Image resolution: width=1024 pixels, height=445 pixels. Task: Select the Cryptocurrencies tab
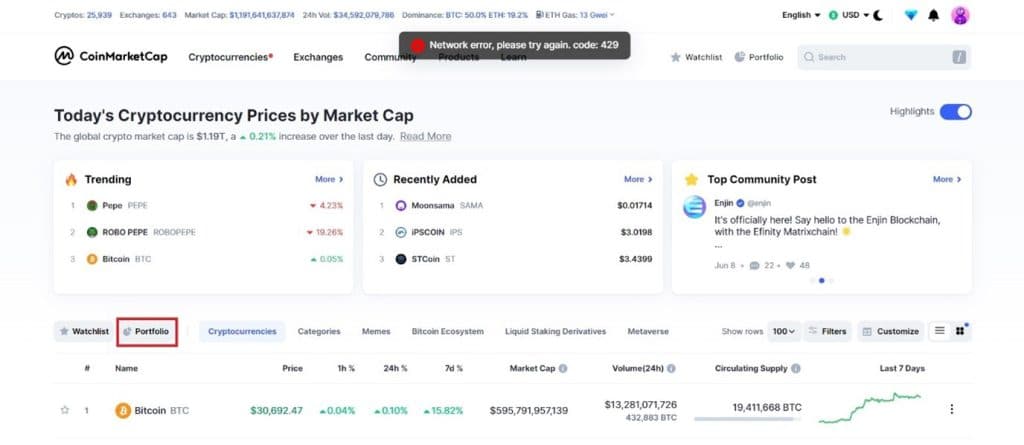242,331
